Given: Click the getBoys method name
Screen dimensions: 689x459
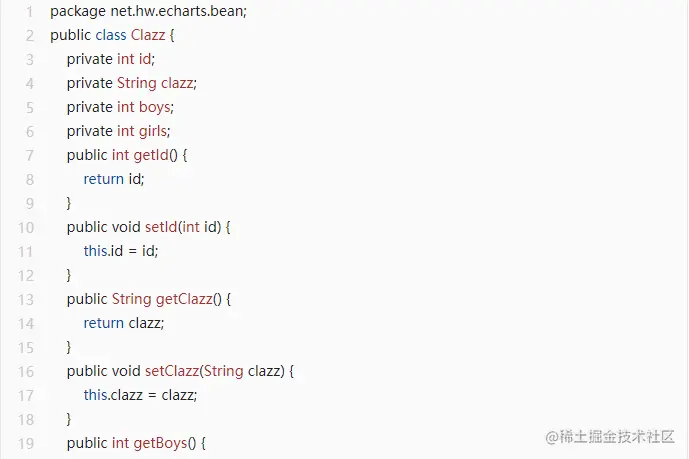Looking at the screenshot, I should (160, 443).
